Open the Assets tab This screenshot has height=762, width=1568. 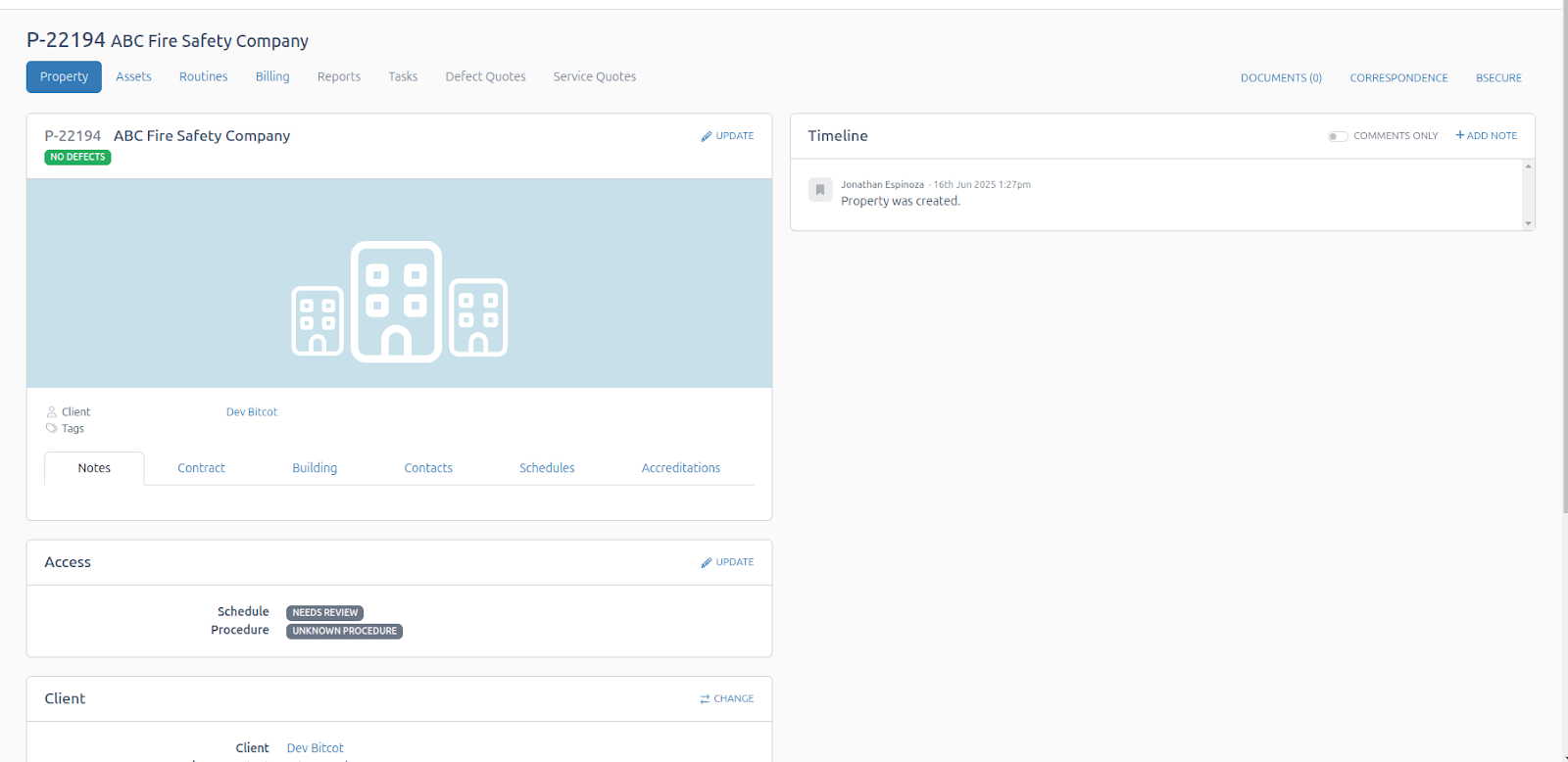[x=133, y=76]
